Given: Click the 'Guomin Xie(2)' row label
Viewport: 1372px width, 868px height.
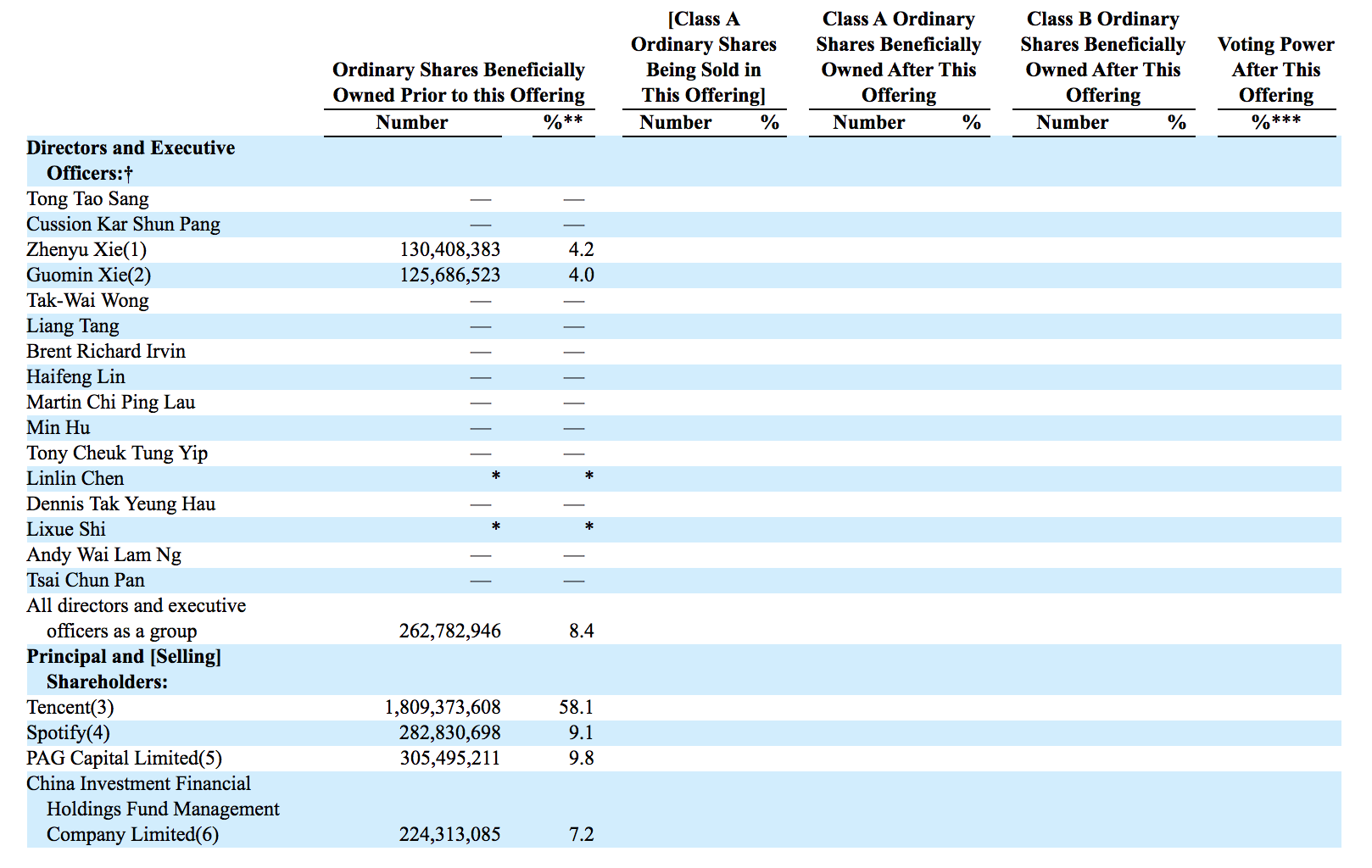Looking at the screenshot, I should coord(89,275).
